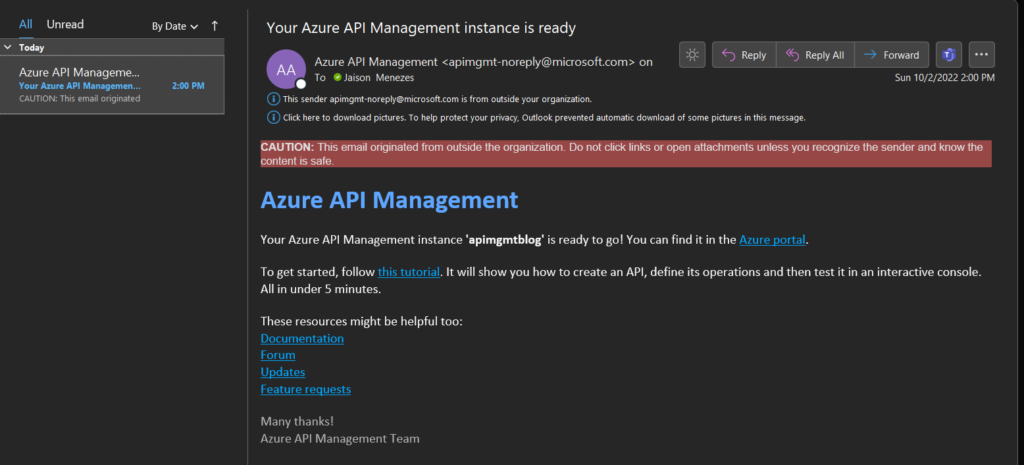Click the red CAUTION banner text
1024x465 pixels.
(x=626, y=153)
